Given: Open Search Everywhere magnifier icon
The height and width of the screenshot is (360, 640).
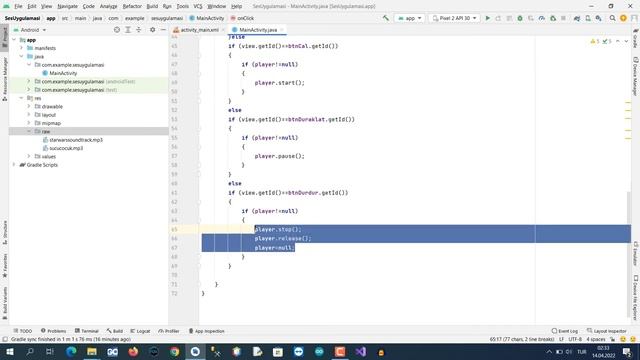Looking at the screenshot, I should 612,18.
